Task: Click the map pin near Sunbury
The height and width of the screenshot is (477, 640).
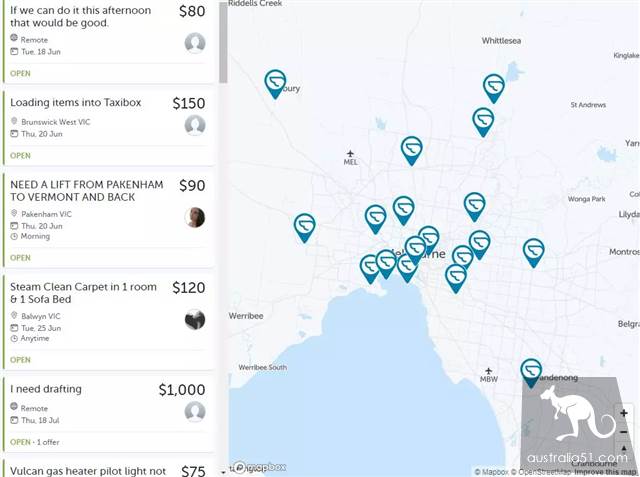Action: (275, 82)
